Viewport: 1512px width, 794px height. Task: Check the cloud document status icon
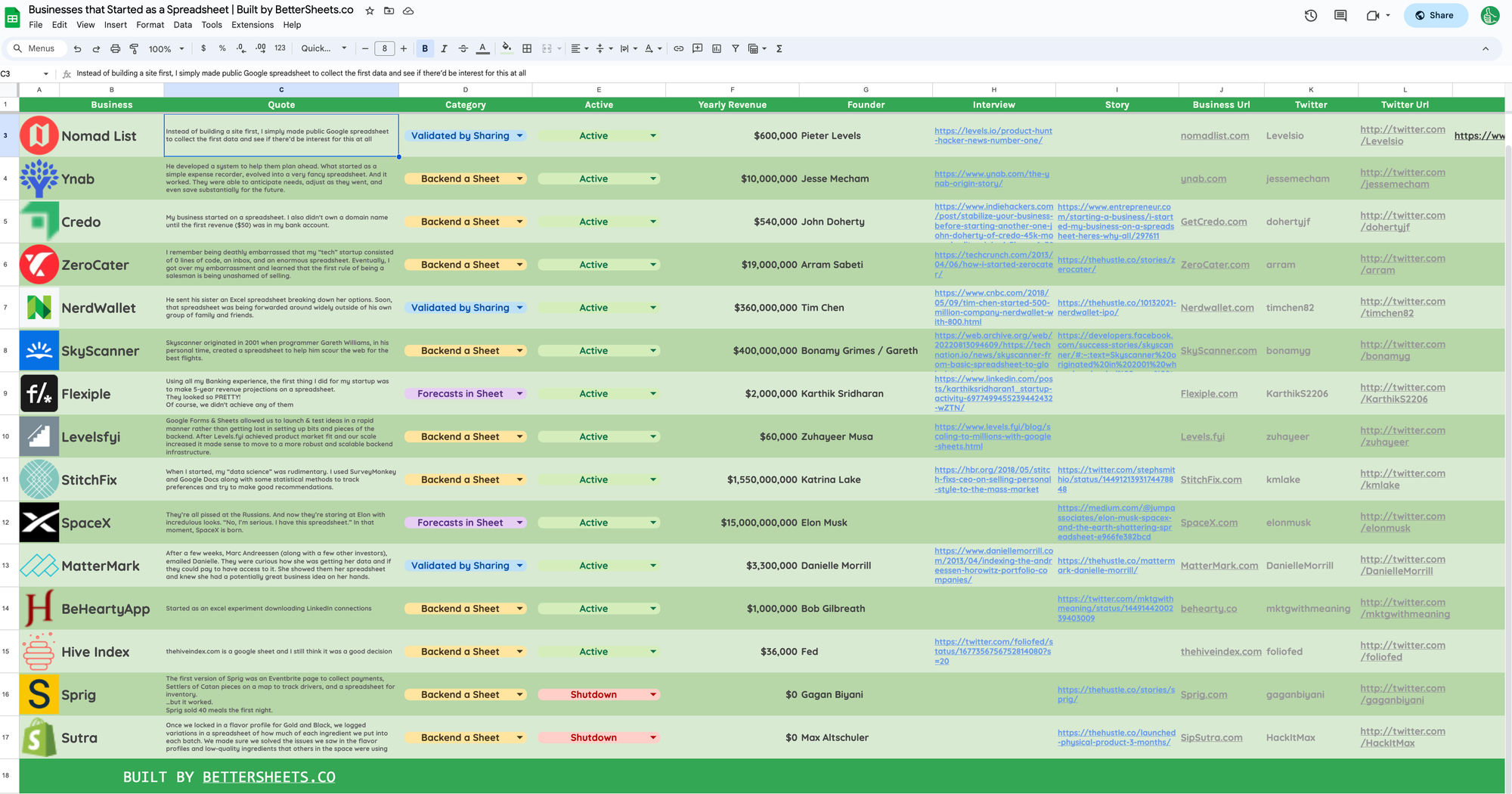coord(408,11)
